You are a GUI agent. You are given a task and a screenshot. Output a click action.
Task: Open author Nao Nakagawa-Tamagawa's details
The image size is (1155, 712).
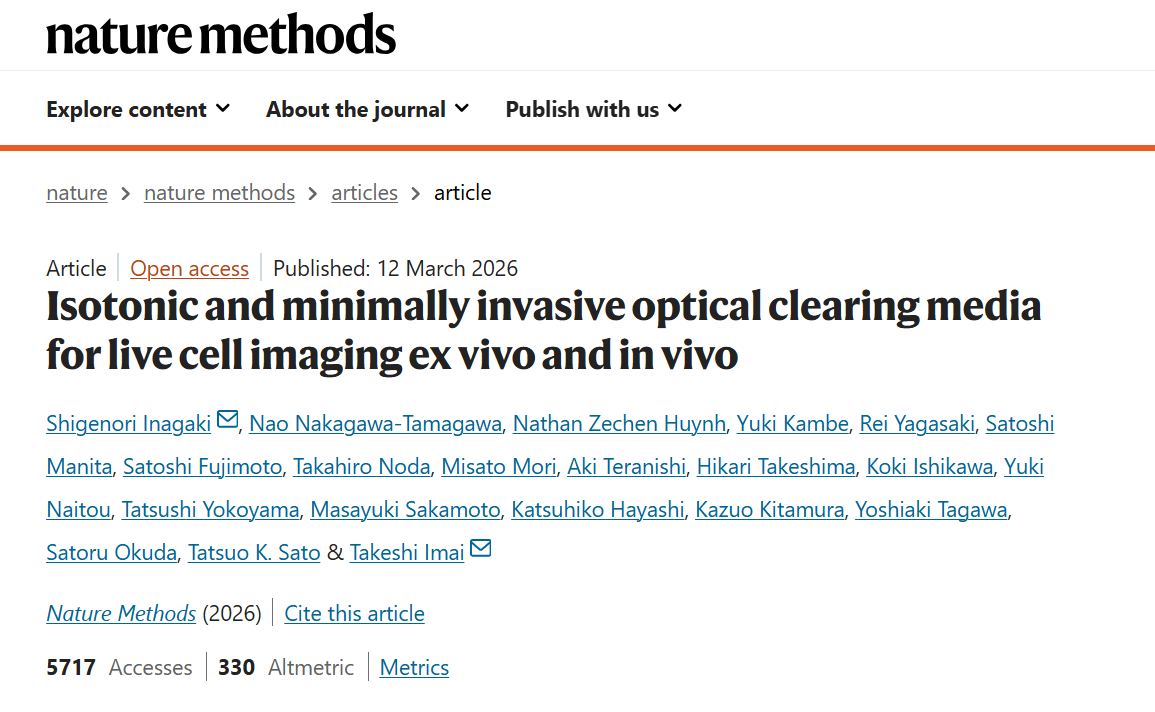tap(375, 423)
